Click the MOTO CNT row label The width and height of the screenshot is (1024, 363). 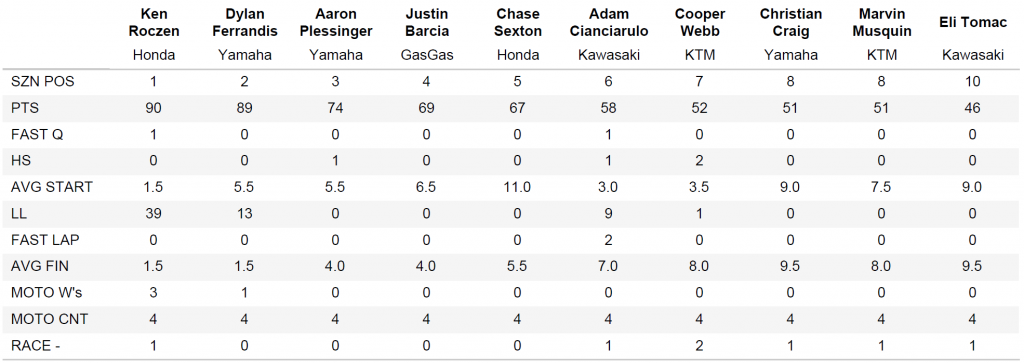(x=49, y=319)
